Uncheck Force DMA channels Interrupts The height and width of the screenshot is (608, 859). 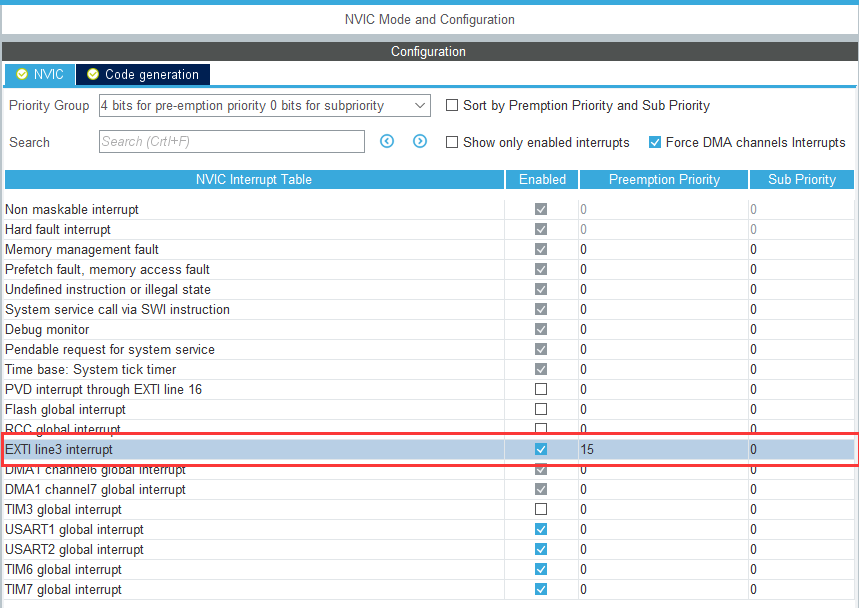(x=655, y=142)
